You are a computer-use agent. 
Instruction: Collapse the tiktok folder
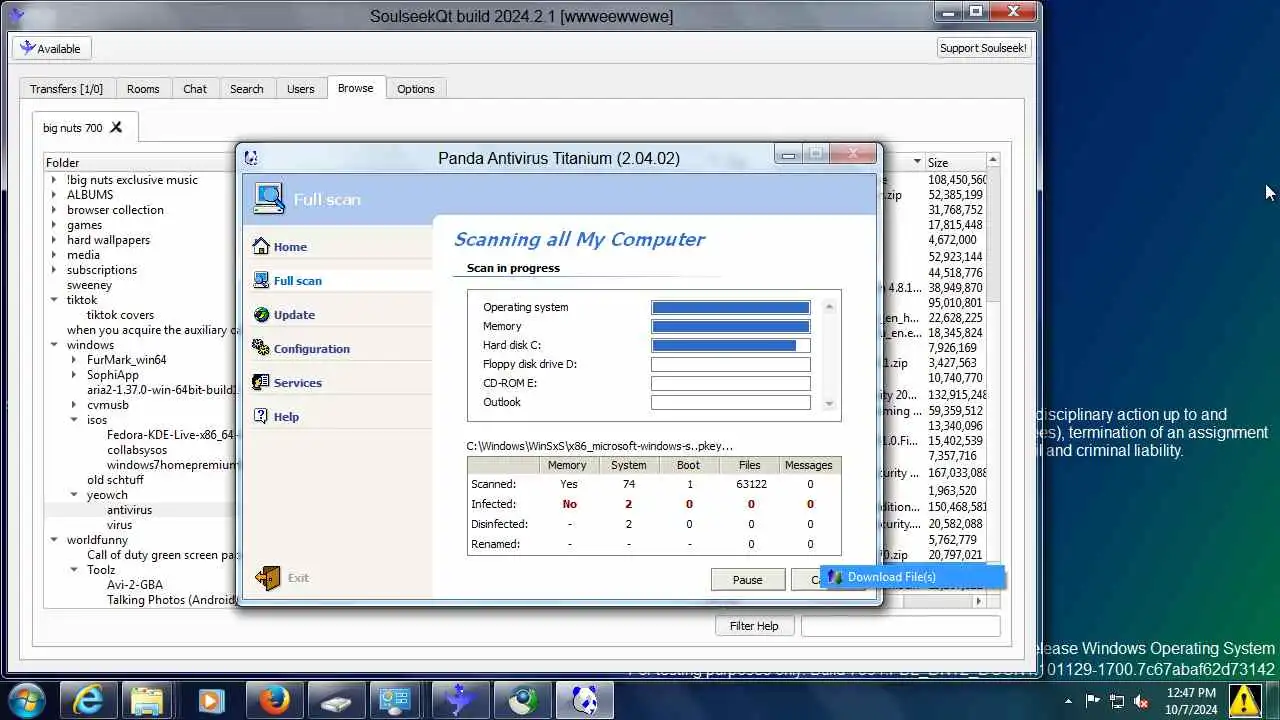coord(54,300)
